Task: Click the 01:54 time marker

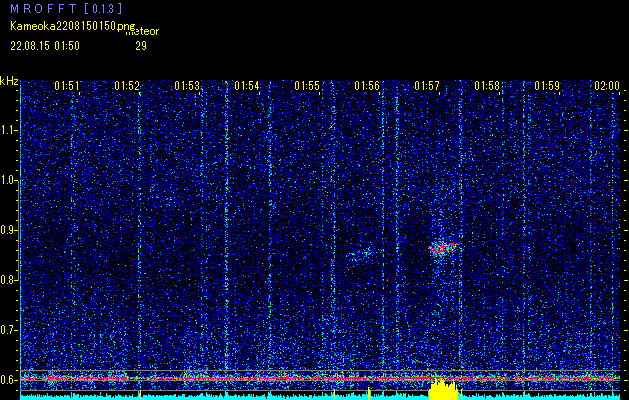Action: pos(247,85)
